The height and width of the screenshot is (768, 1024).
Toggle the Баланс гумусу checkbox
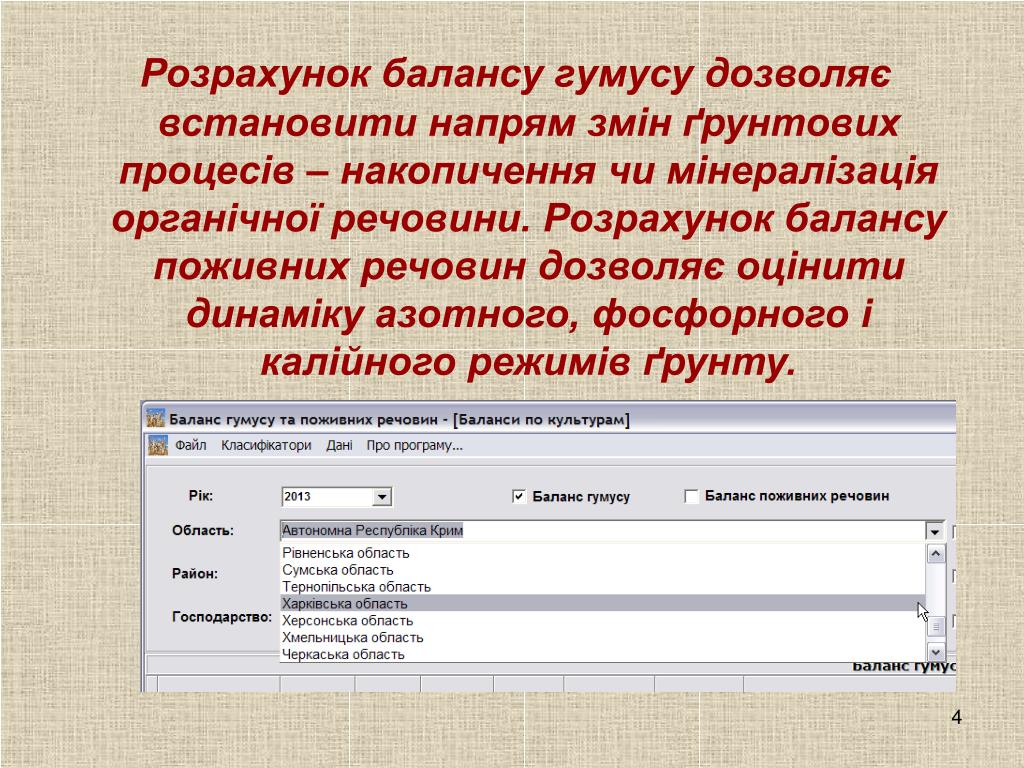pos(519,496)
